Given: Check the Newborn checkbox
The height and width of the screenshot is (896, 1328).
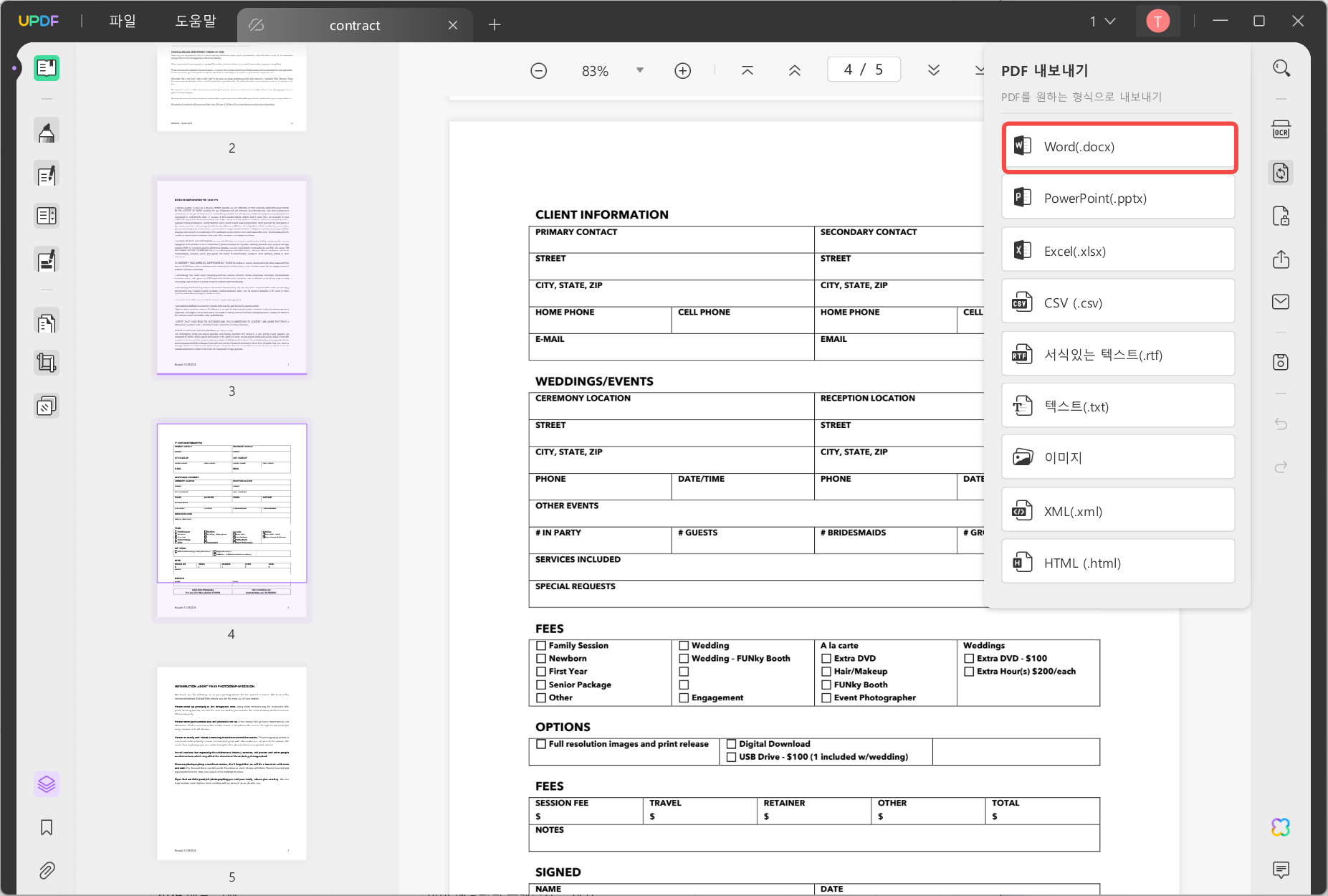Looking at the screenshot, I should (541, 659).
